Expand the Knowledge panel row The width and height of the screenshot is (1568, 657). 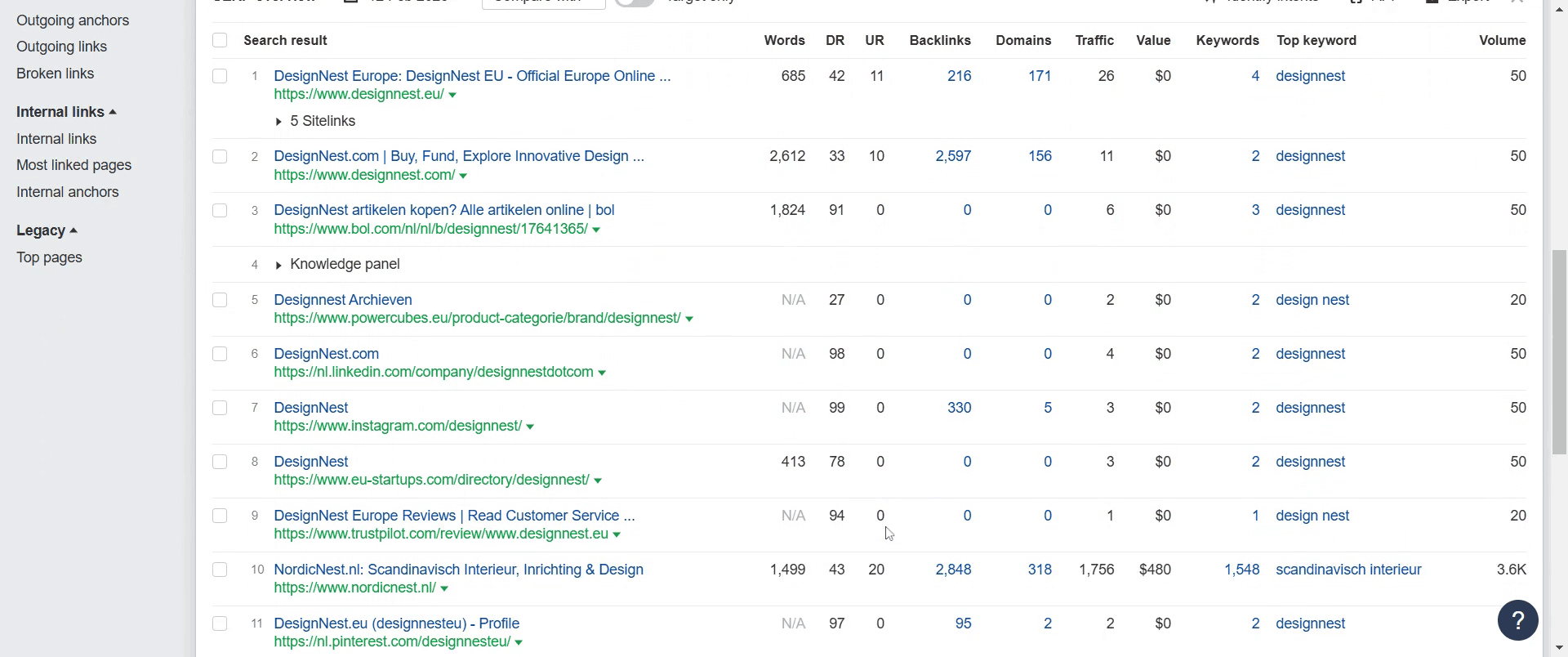pyautogui.click(x=337, y=264)
